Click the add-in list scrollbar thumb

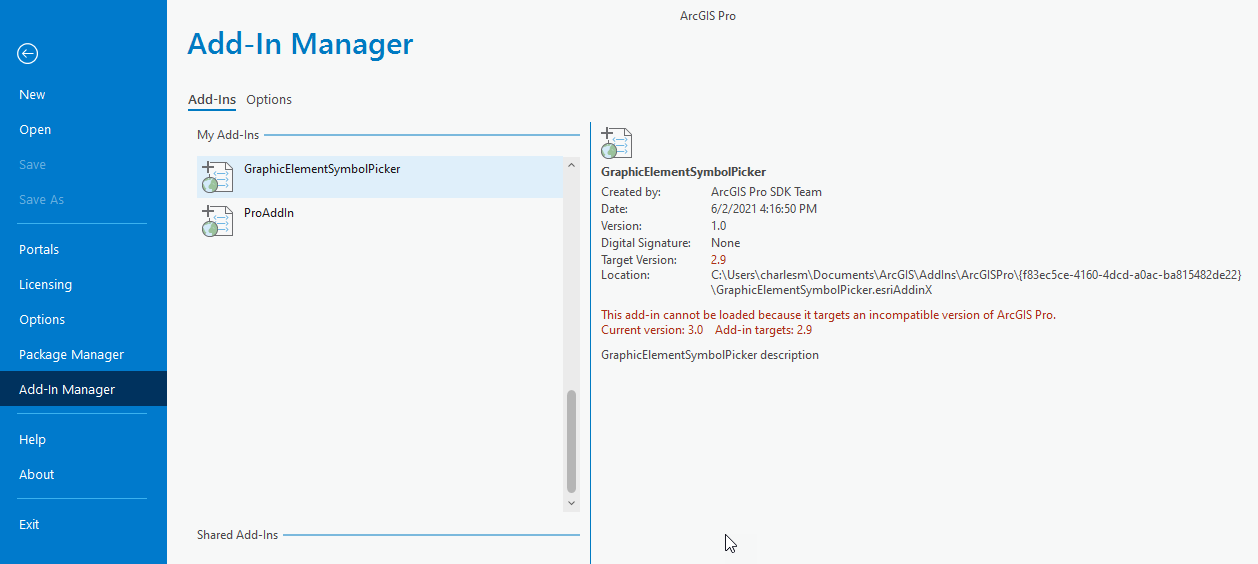coord(572,440)
